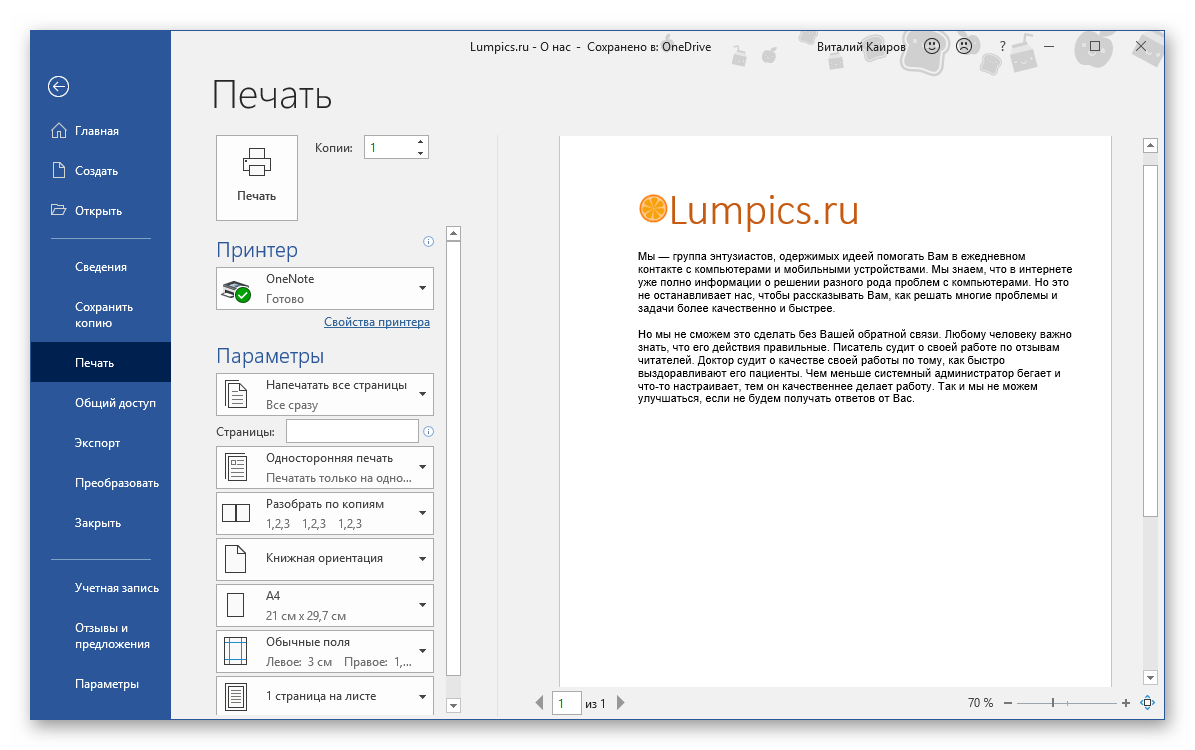The width and height of the screenshot is (1195, 750).
Task: Click the zoom in plus button
Action: 1126,703
